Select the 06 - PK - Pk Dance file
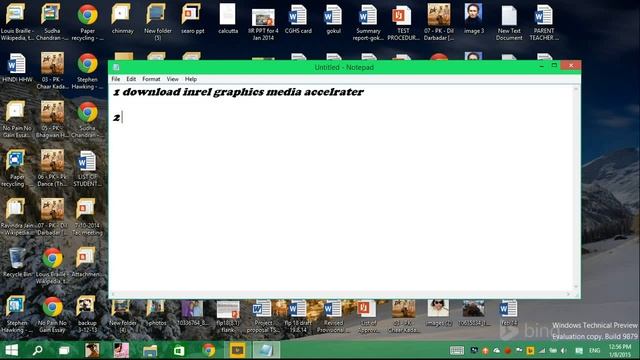 52,168
